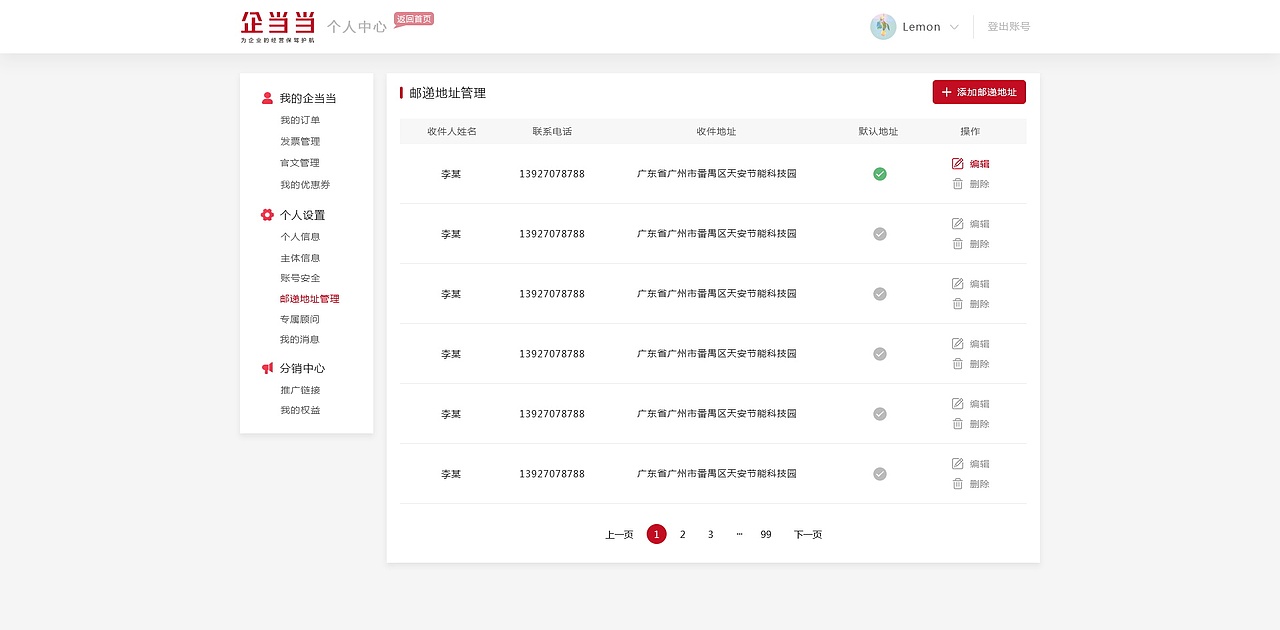Set the second address as default via gray checkmark
Screen dimensions: 1280x630
pyautogui.click(x=879, y=233)
